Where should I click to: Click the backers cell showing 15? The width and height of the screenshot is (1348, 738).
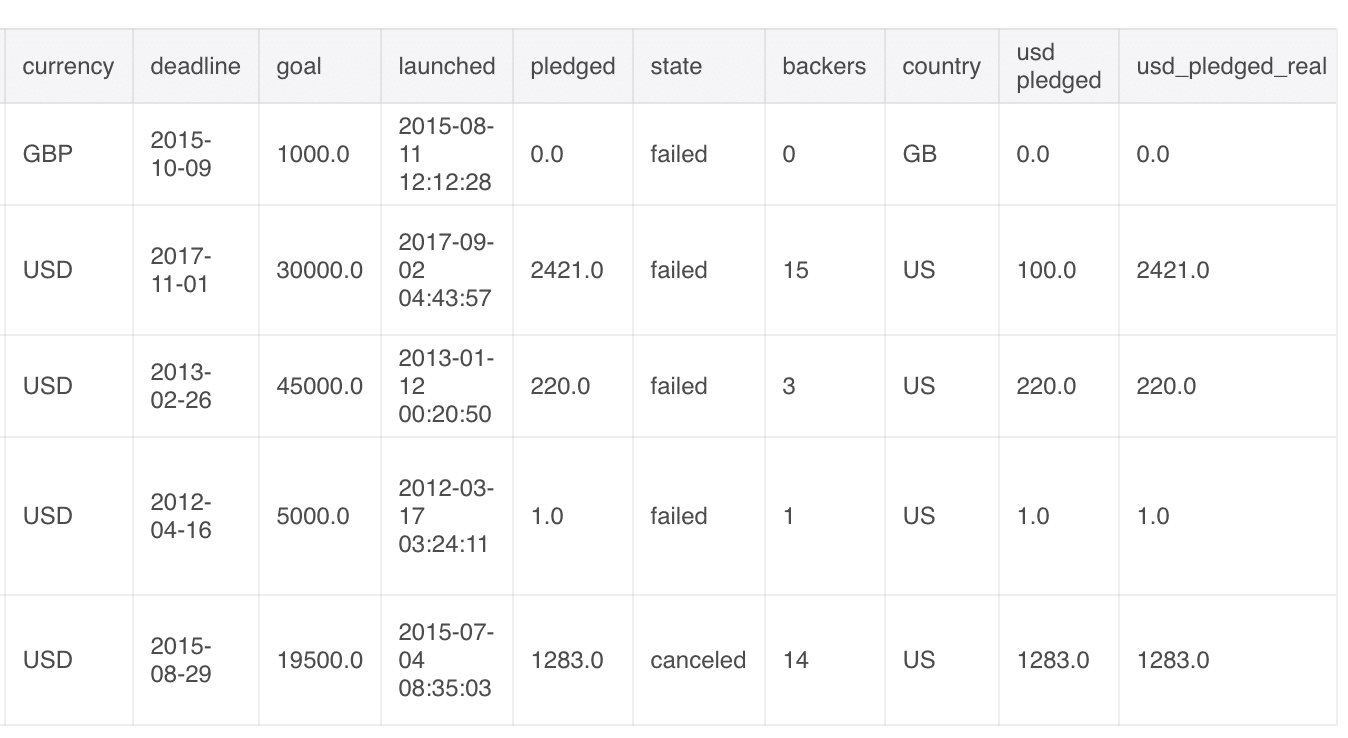tap(796, 270)
